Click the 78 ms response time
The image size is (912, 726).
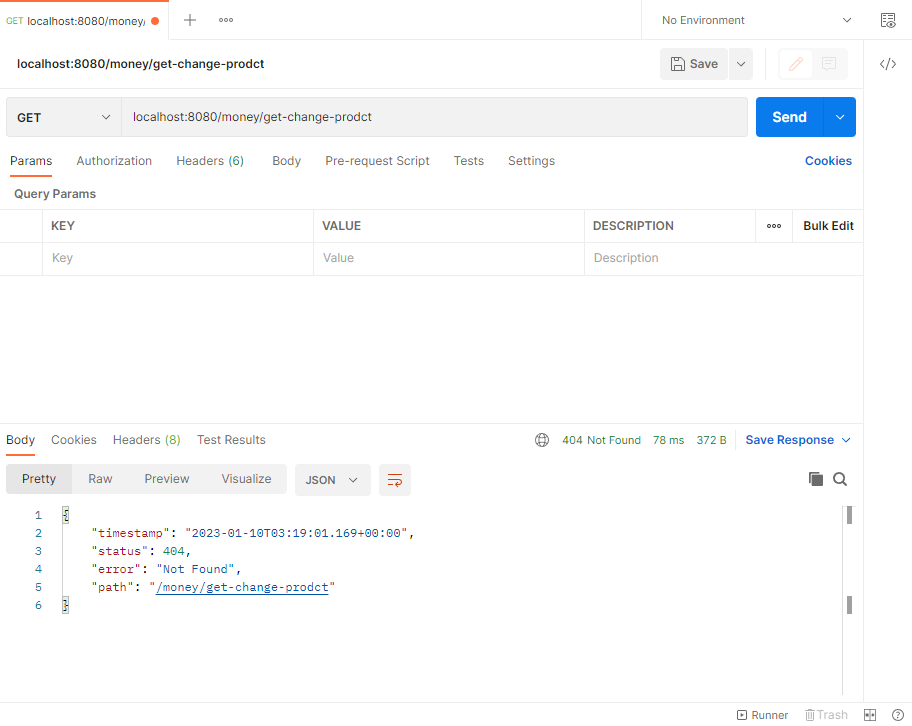click(x=668, y=440)
